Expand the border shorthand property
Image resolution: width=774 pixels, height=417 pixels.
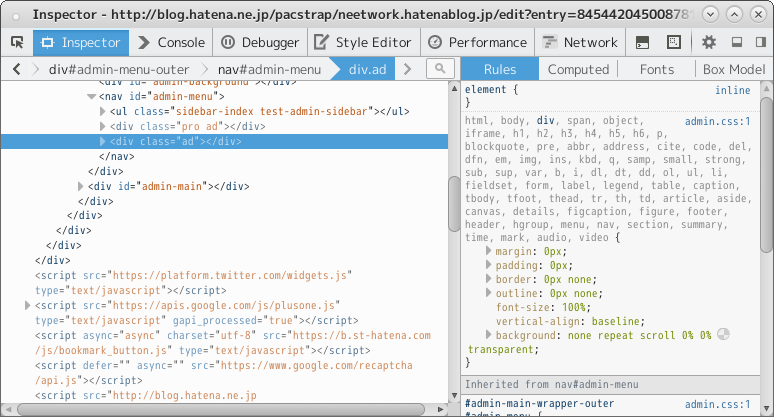[488, 278]
